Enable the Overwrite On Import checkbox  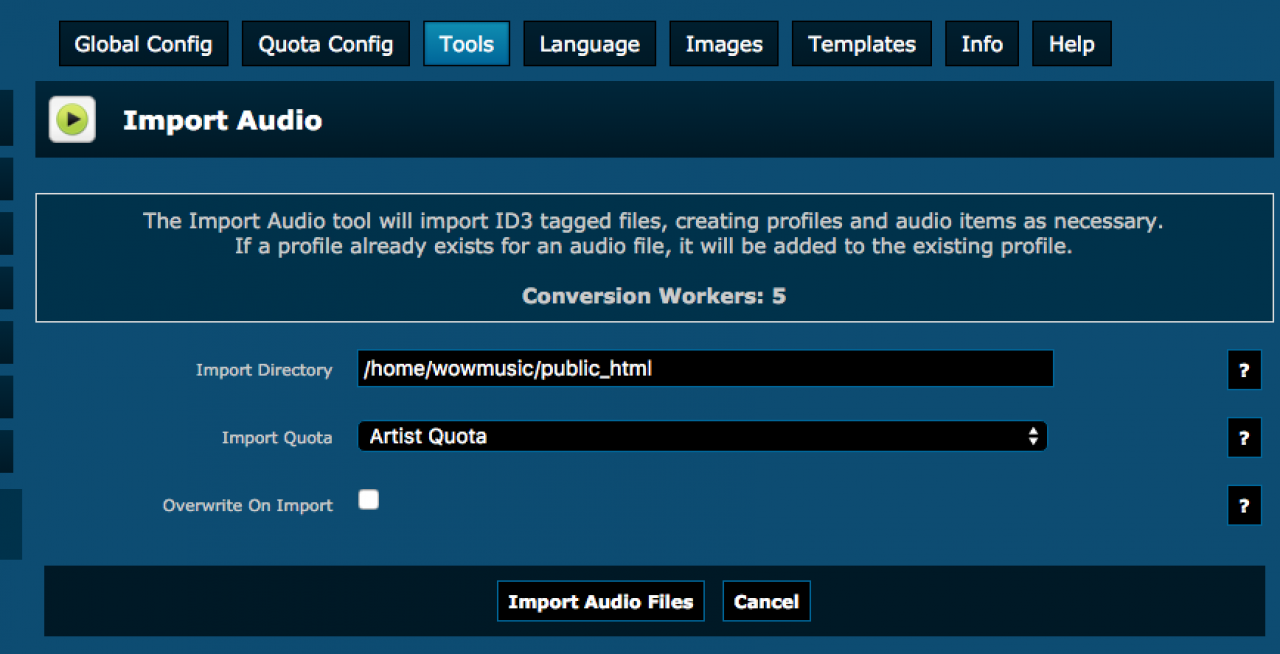369,500
